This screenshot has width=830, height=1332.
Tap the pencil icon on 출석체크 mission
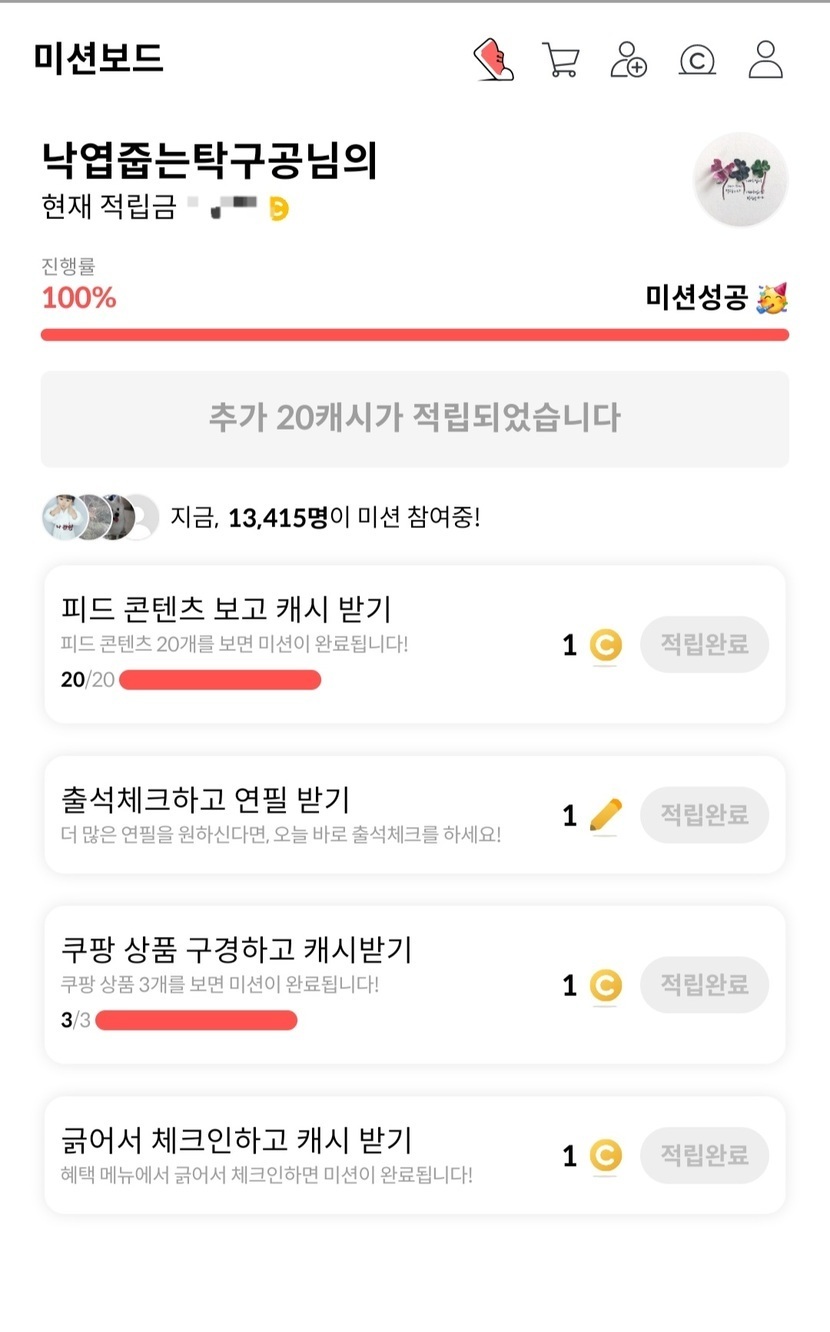[605, 815]
